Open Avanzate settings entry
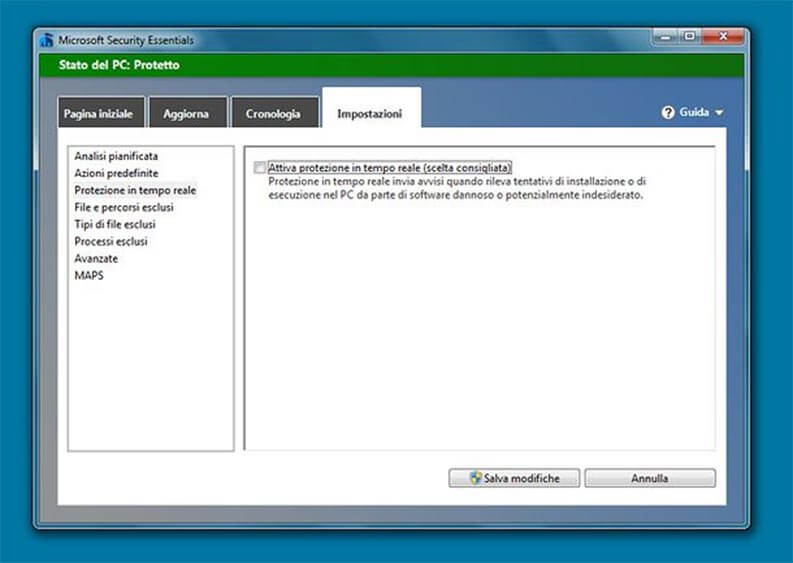This screenshot has height=563, width=793. pyautogui.click(x=96, y=258)
